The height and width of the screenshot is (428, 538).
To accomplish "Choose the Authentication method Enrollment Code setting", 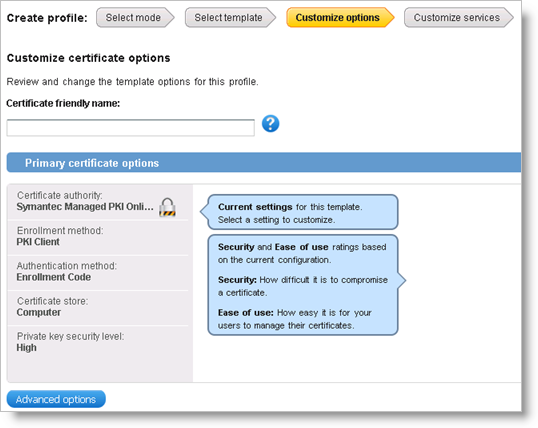I will tap(98, 273).
